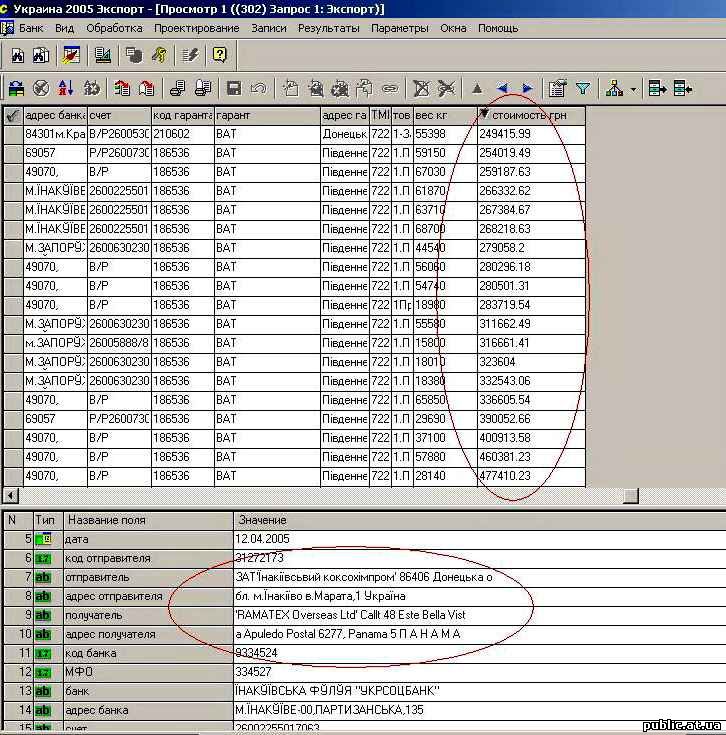Select row marker for value 477410.23 row
The width and height of the screenshot is (726, 735).
click(x=12, y=476)
